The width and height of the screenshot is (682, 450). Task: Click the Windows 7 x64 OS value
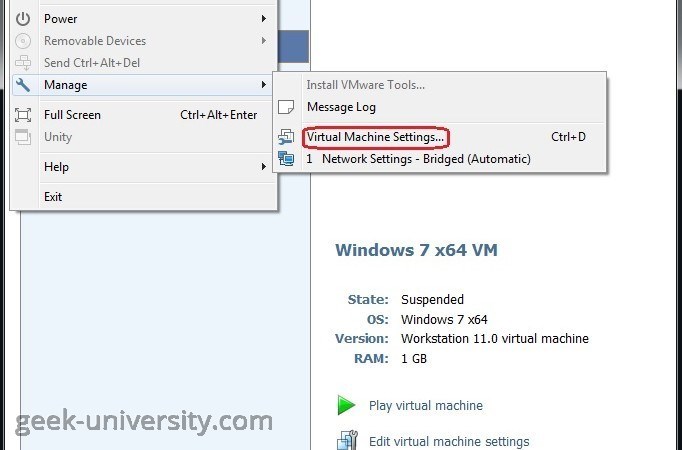coord(444,320)
